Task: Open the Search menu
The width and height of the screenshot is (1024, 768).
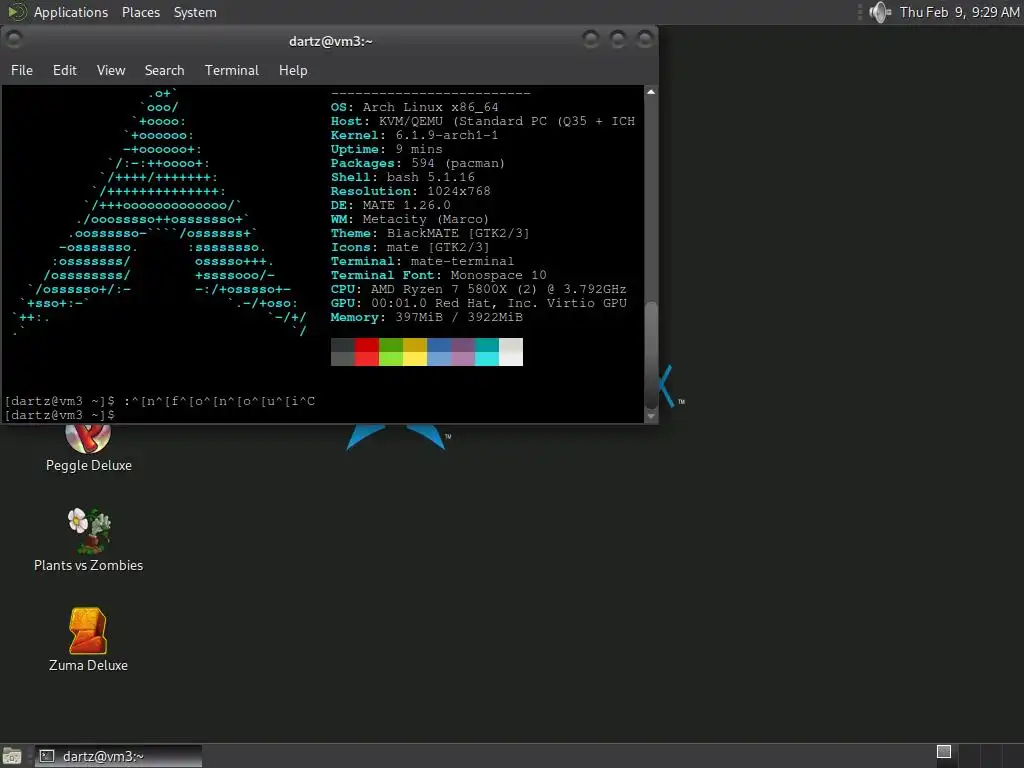Action: pyautogui.click(x=165, y=70)
